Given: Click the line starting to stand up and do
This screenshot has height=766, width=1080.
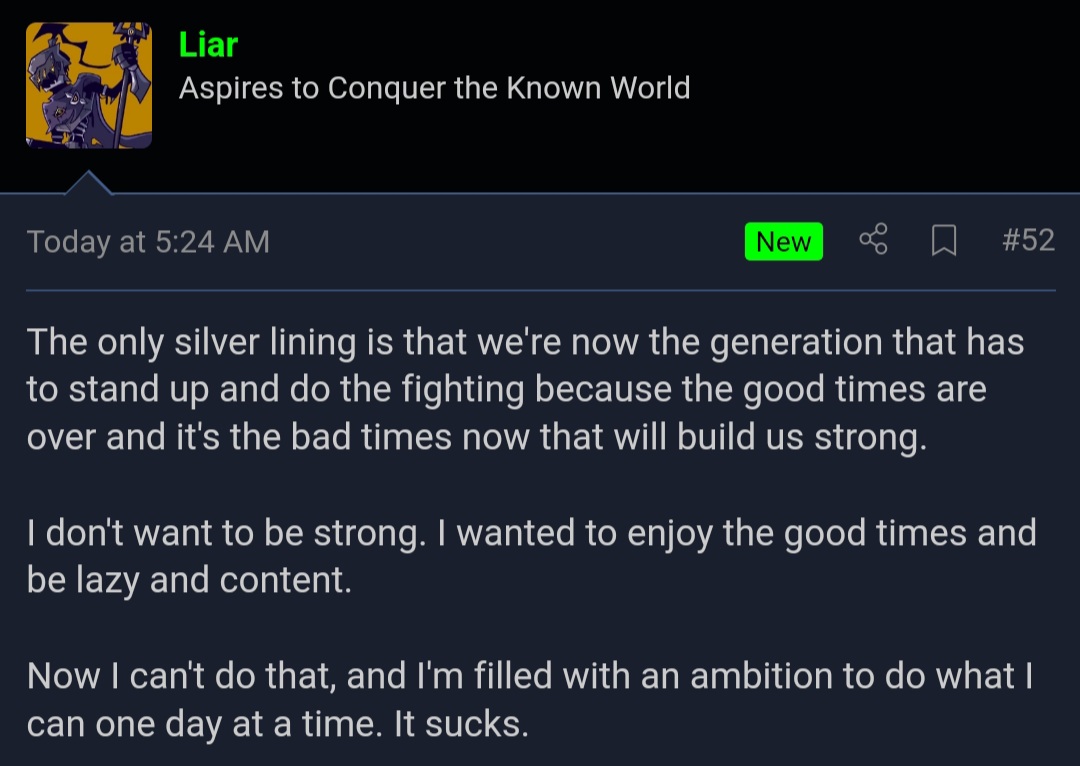Looking at the screenshot, I should click(x=507, y=390).
